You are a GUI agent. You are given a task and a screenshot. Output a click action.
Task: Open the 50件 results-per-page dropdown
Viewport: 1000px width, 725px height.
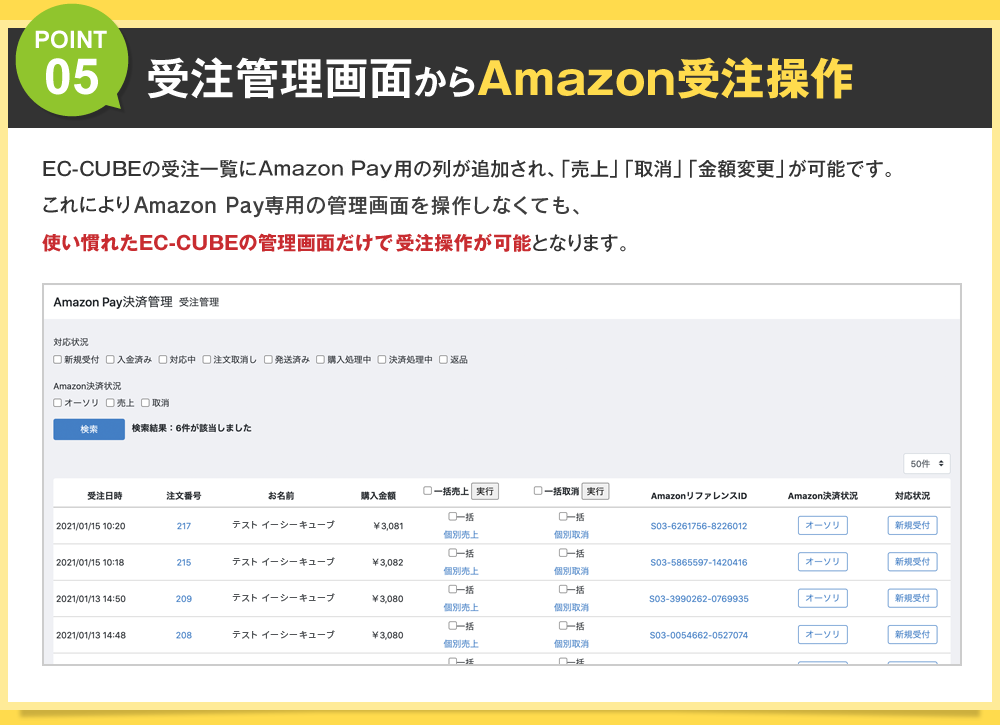click(927, 464)
